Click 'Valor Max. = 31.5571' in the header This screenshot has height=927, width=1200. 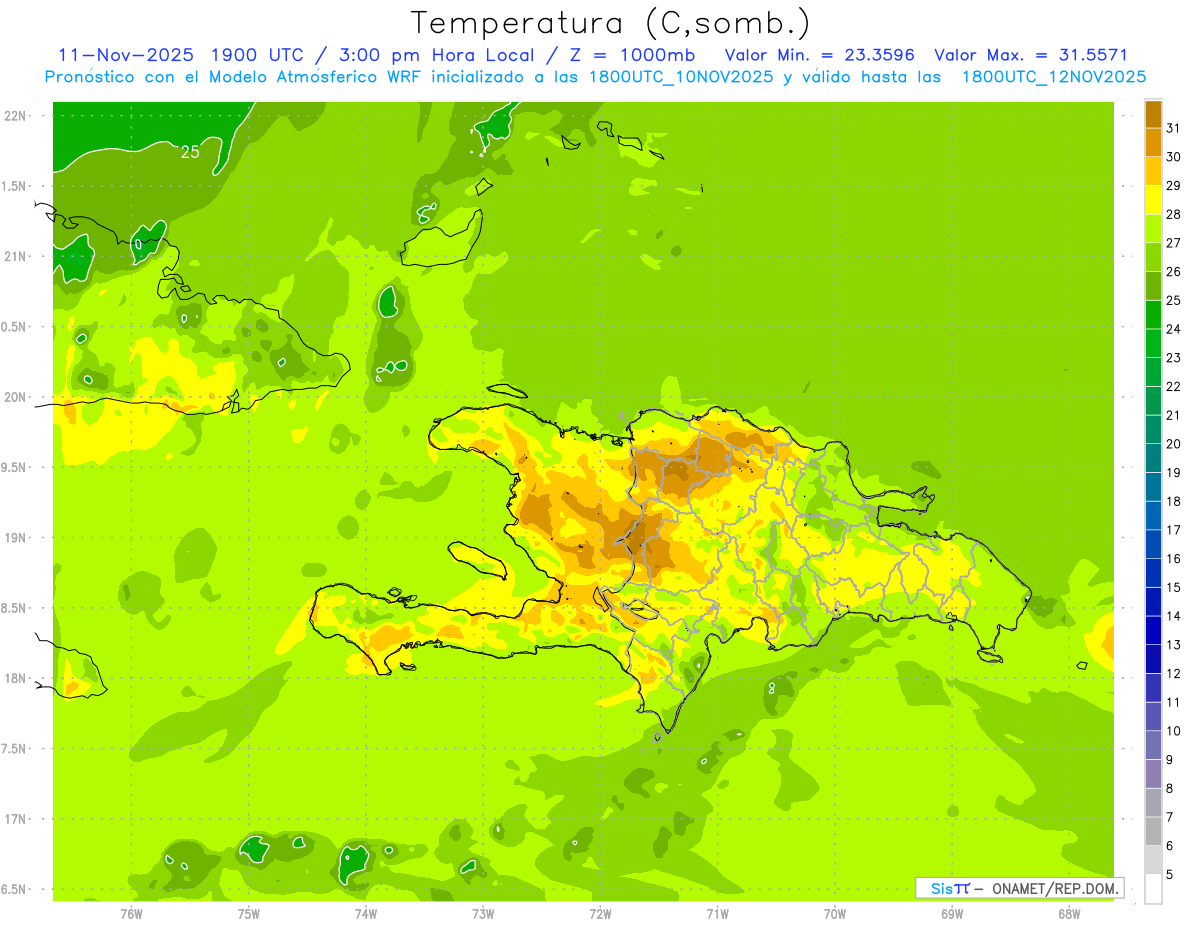[x=1030, y=55]
